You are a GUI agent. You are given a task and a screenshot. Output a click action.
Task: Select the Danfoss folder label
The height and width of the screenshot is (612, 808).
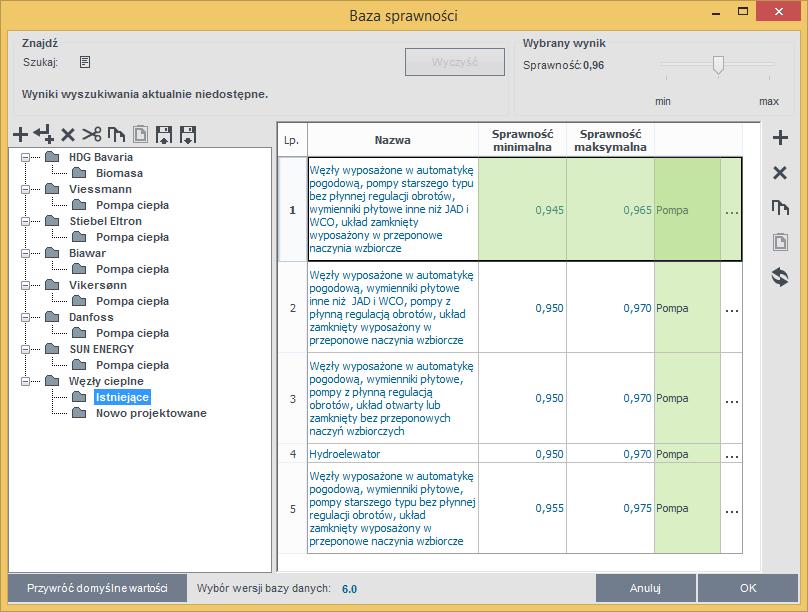coord(91,317)
